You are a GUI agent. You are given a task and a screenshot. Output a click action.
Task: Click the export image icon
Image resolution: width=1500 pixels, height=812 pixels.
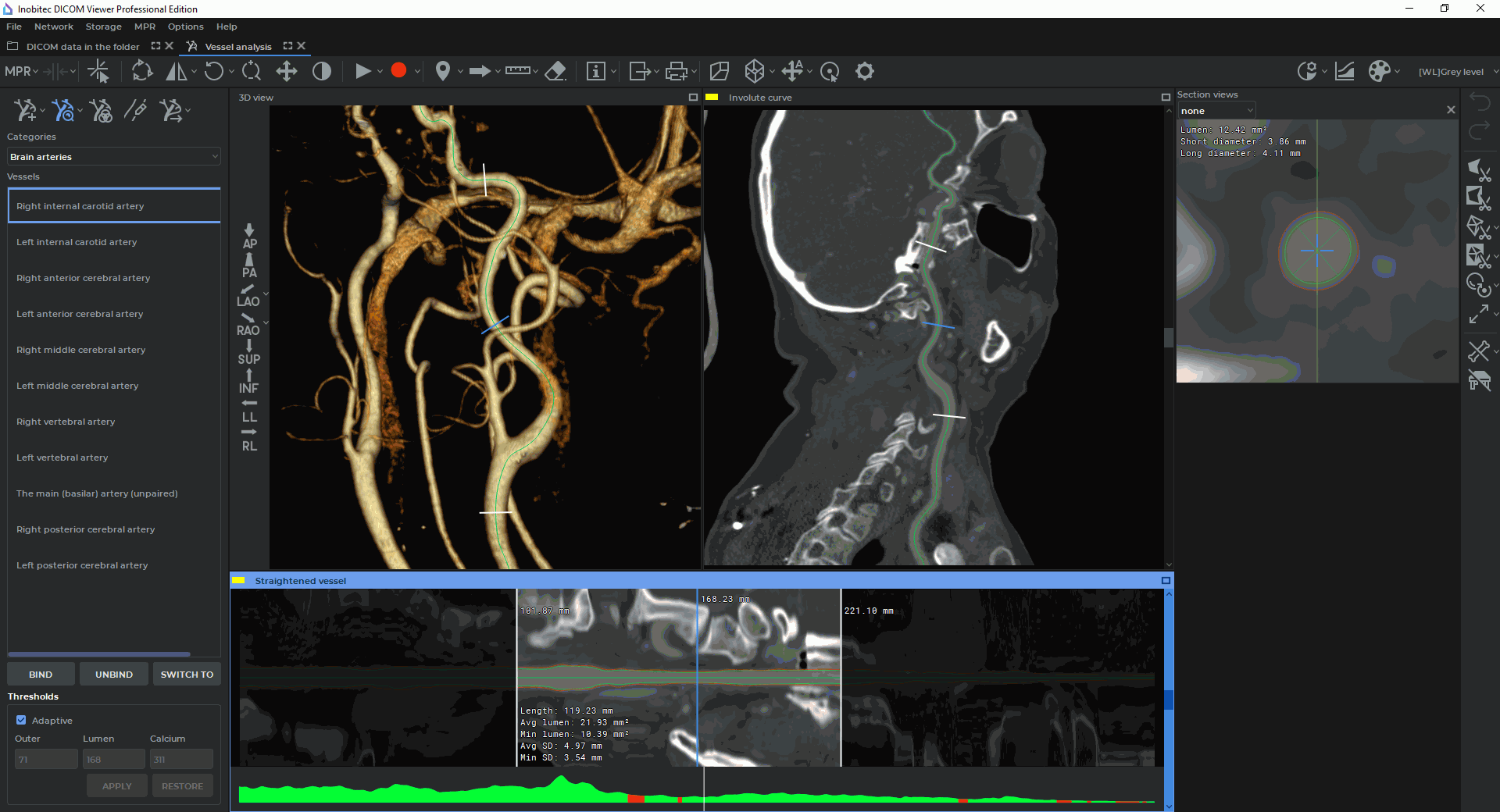coord(639,71)
